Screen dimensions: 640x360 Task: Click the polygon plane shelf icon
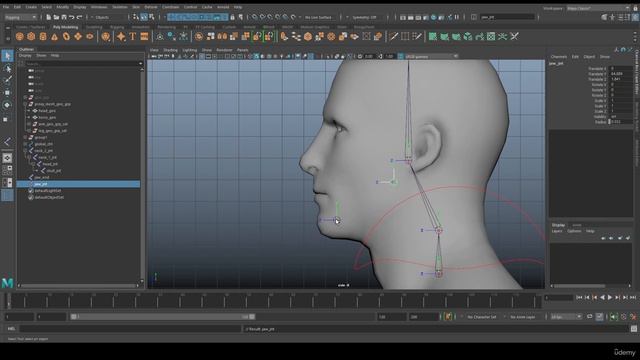(78, 37)
